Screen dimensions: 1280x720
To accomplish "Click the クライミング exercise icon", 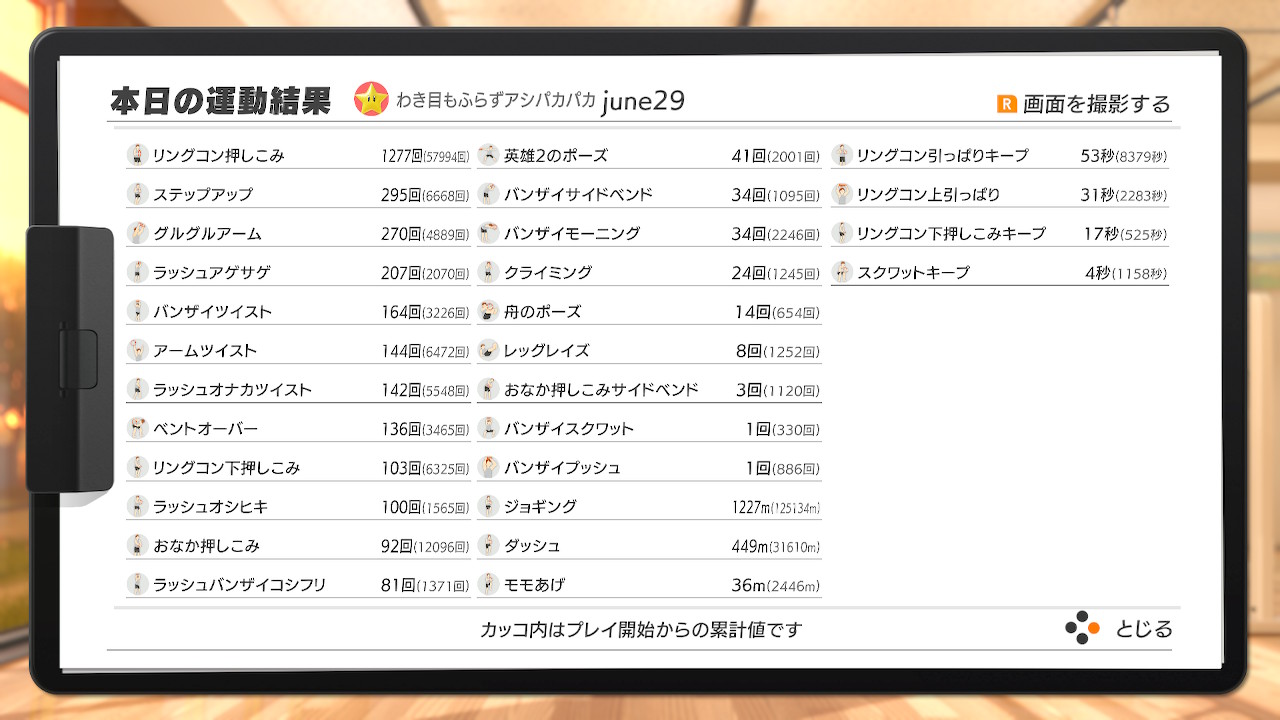I will pyautogui.click(x=488, y=272).
